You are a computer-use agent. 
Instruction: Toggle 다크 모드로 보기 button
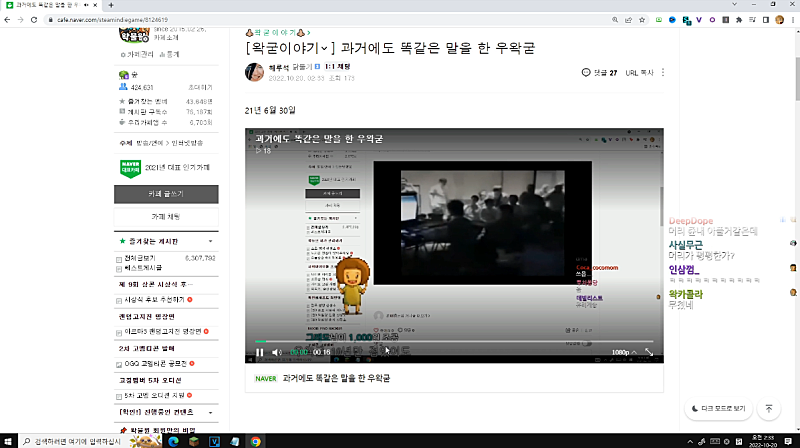pos(718,409)
